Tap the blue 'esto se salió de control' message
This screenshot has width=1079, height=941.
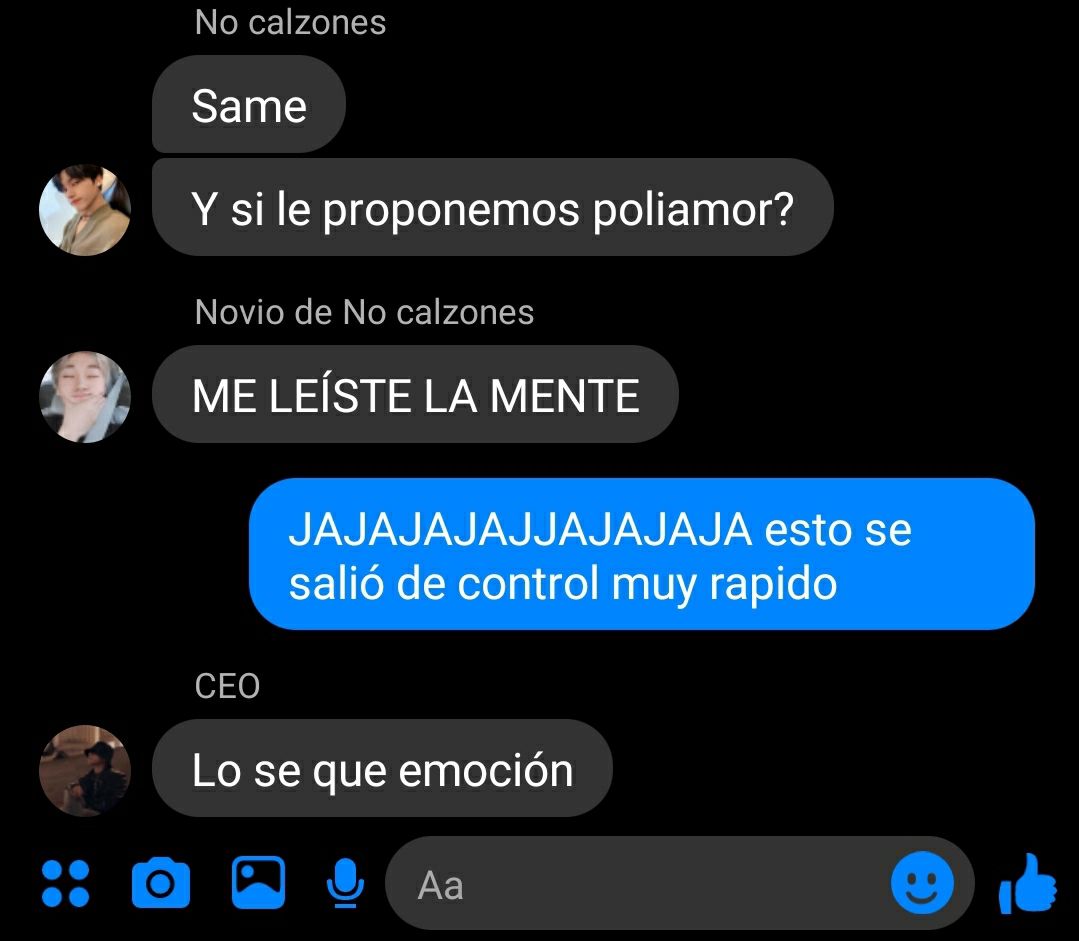(x=641, y=554)
